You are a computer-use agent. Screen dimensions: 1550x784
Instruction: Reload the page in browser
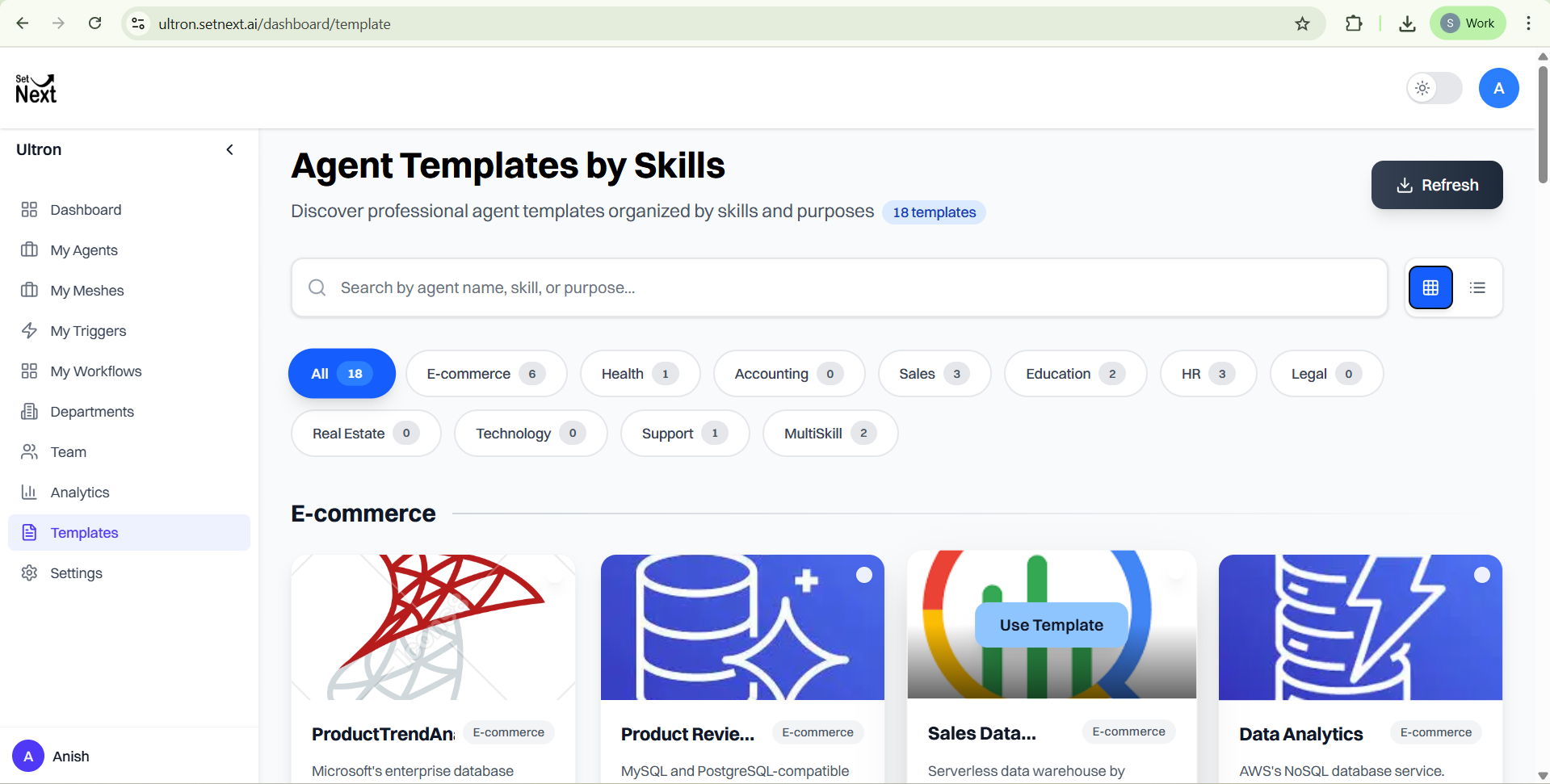click(95, 23)
